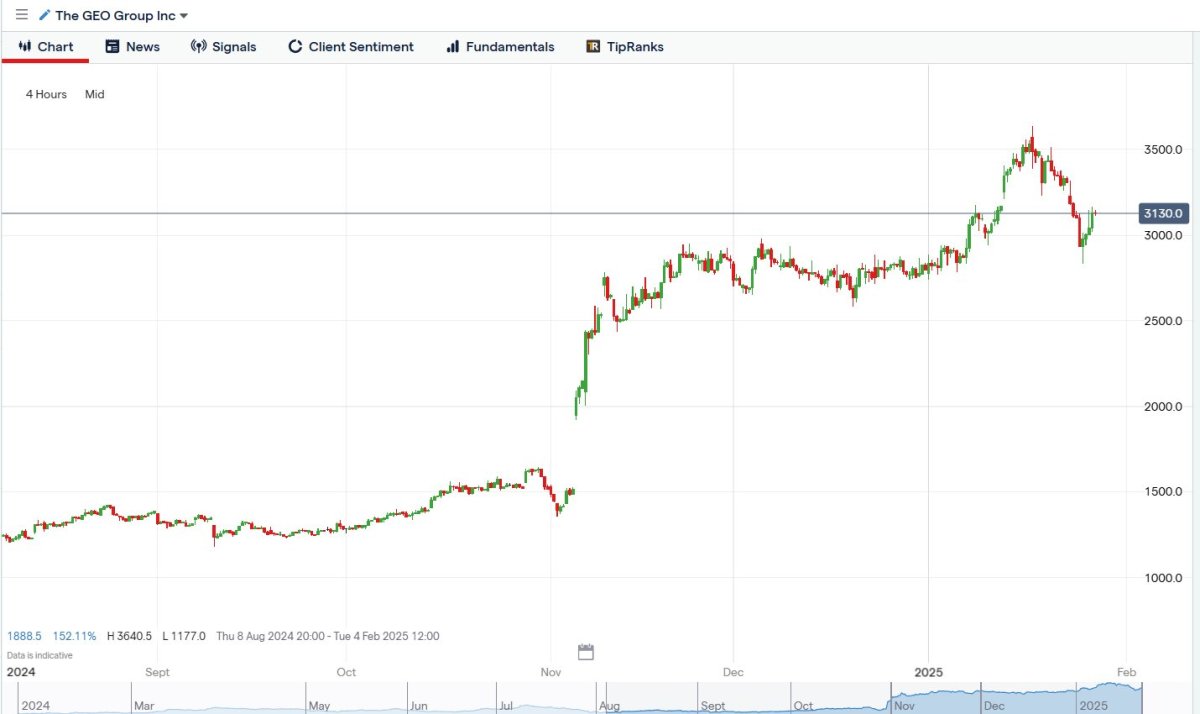Open the TipRanks tab
Viewport: 1200px width, 714px height.
(625, 46)
